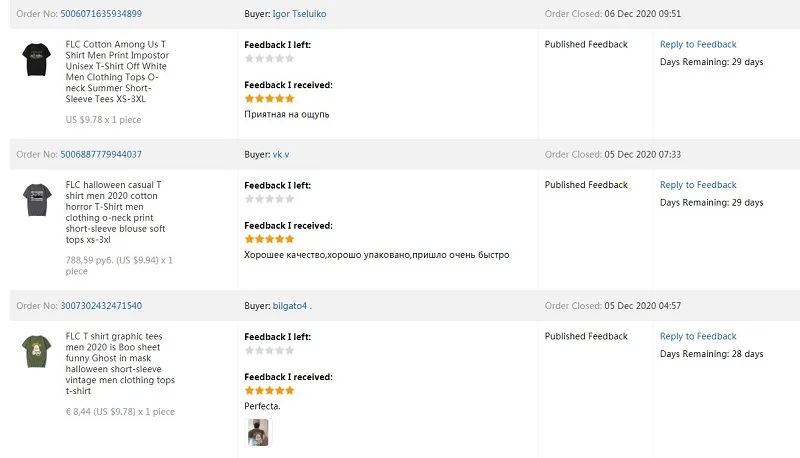View buyer Igor Tseluiko profile
Screen dimensions: 800x458
[299, 14]
